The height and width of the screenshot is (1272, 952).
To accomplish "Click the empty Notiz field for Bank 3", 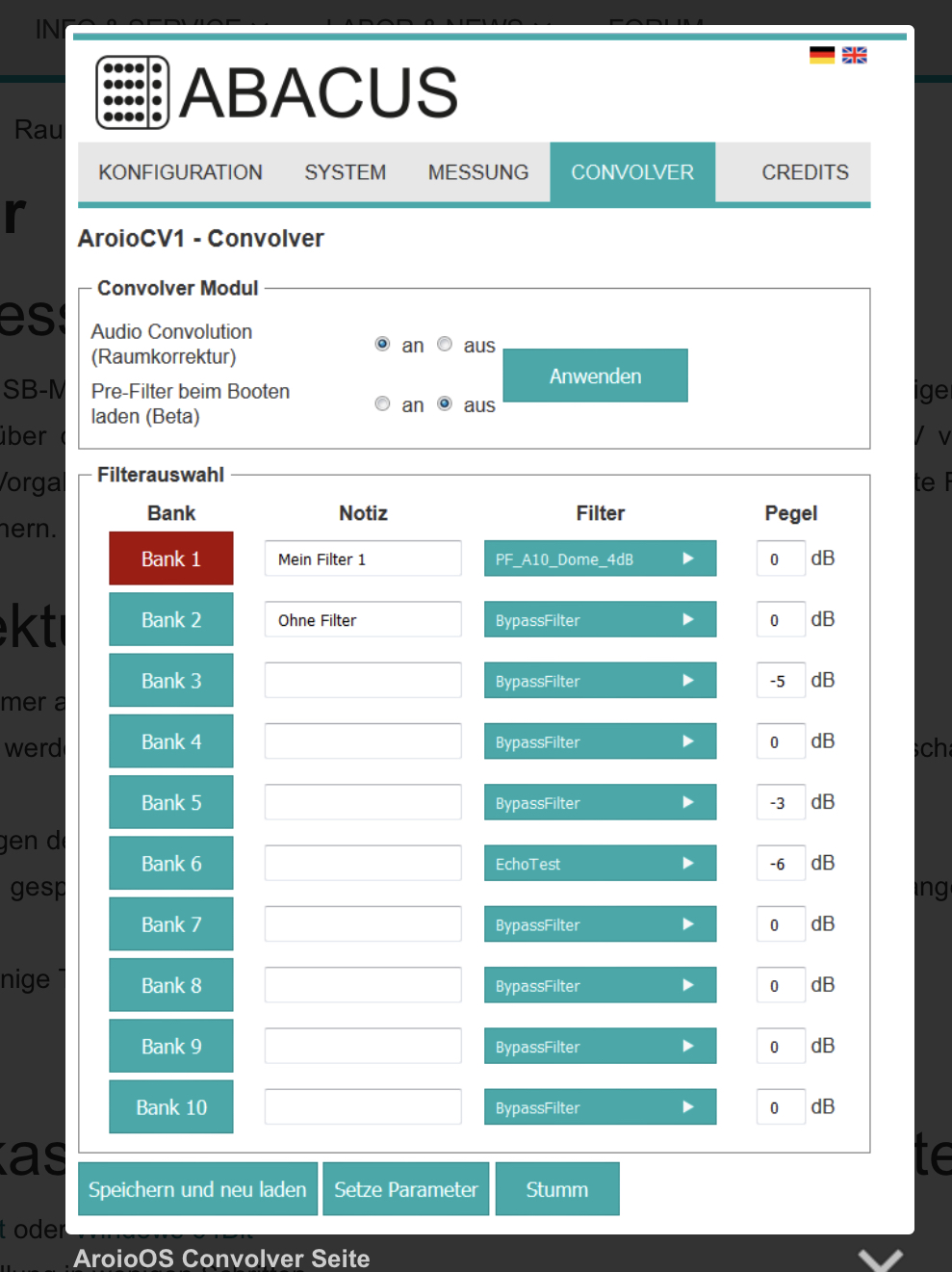I will point(363,681).
